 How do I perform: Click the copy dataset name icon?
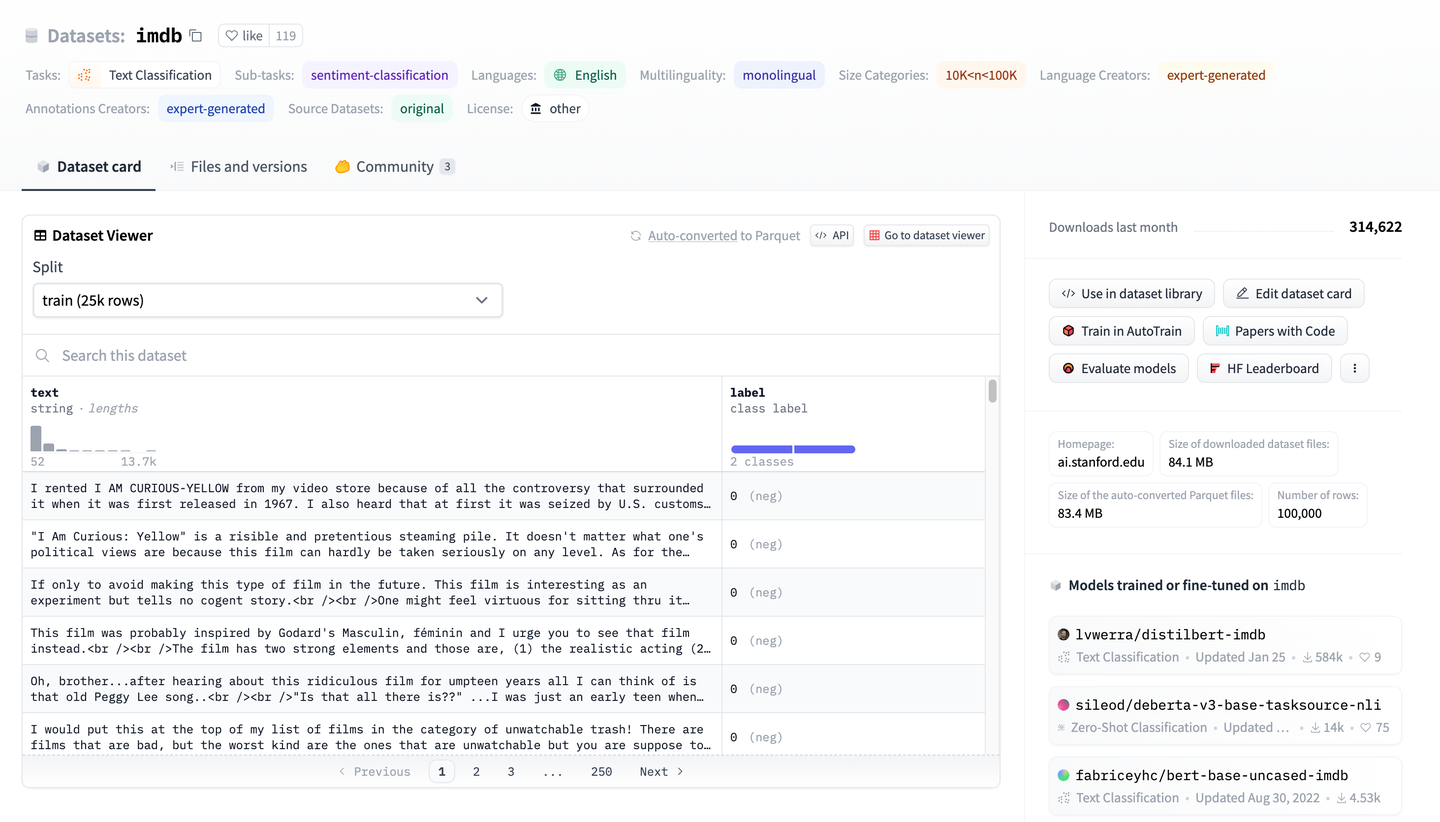tap(196, 36)
